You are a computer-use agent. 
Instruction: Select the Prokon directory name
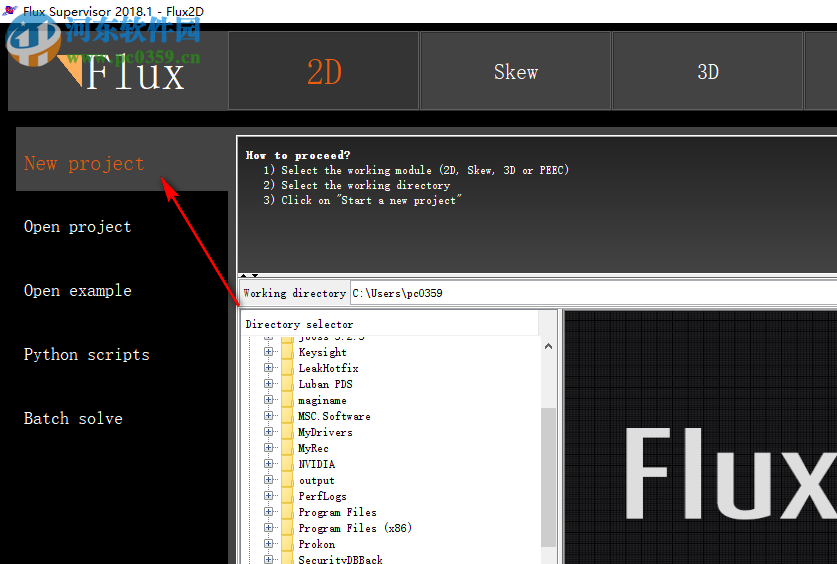coord(317,544)
